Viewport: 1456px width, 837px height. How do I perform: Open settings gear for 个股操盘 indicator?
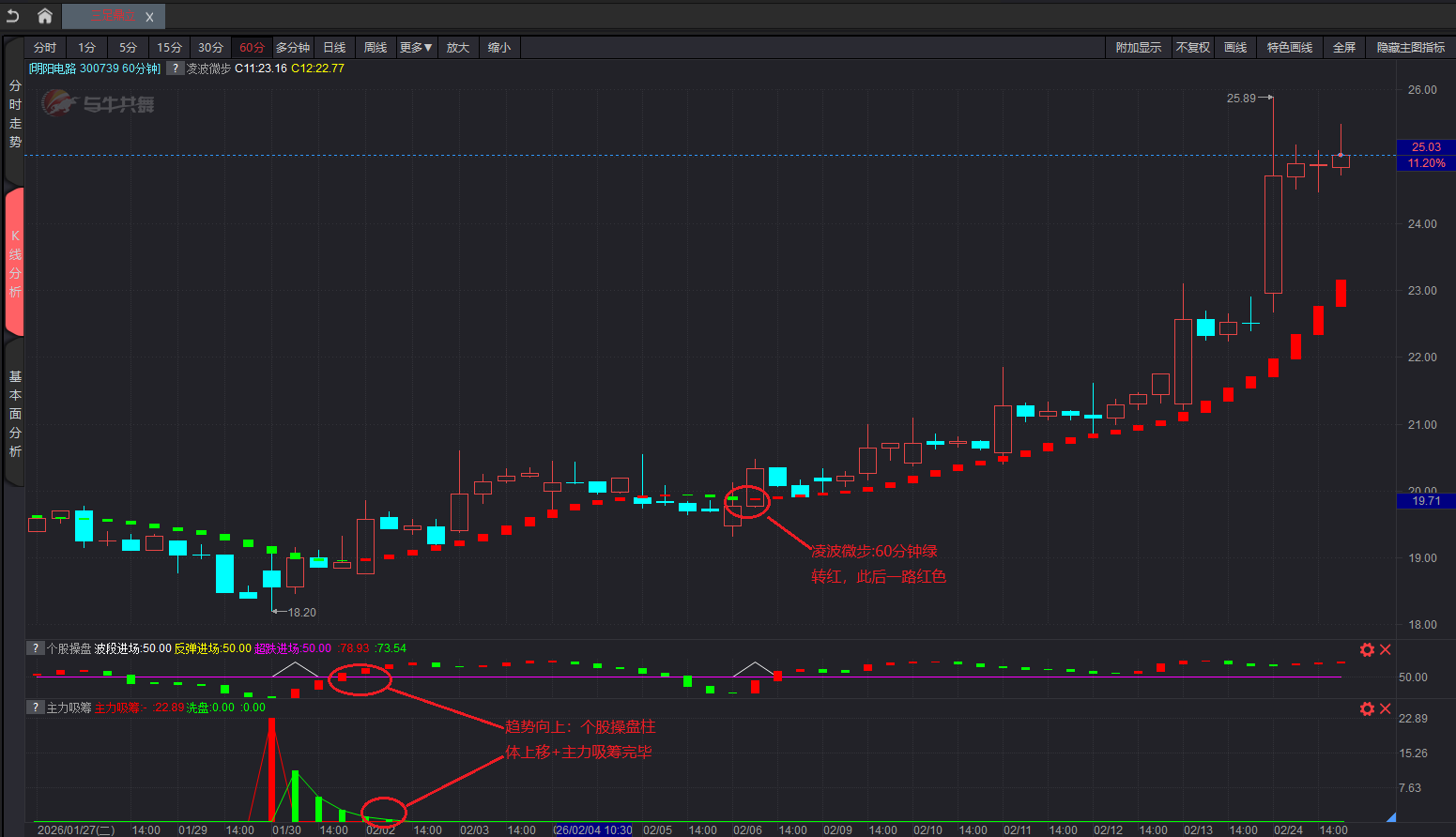click(1367, 649)
